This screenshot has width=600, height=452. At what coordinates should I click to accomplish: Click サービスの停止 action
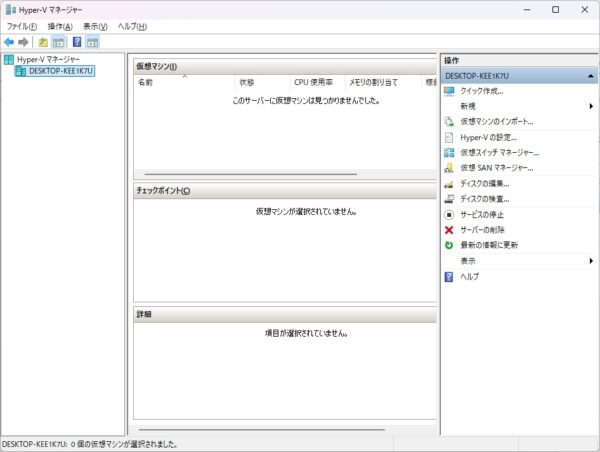[x=482, y=215]
